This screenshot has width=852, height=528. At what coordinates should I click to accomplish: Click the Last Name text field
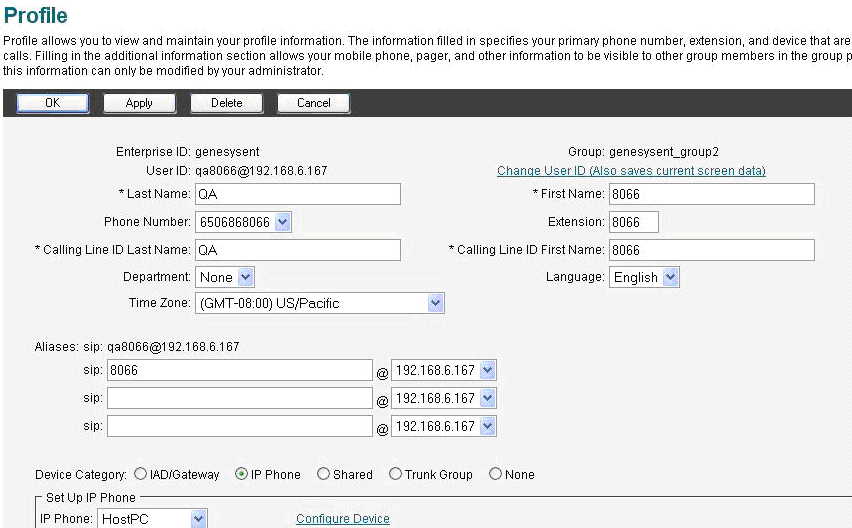pos(297,194)
